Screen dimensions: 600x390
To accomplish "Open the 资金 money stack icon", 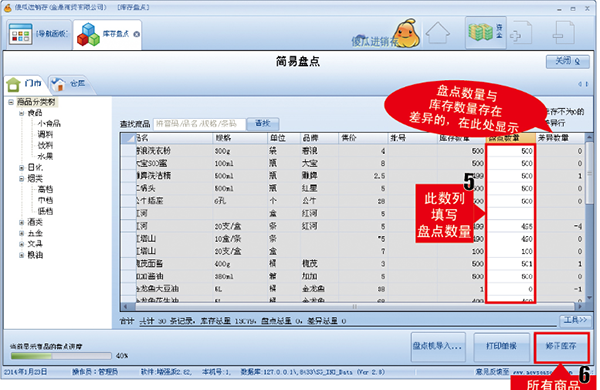I will [481, 32].
